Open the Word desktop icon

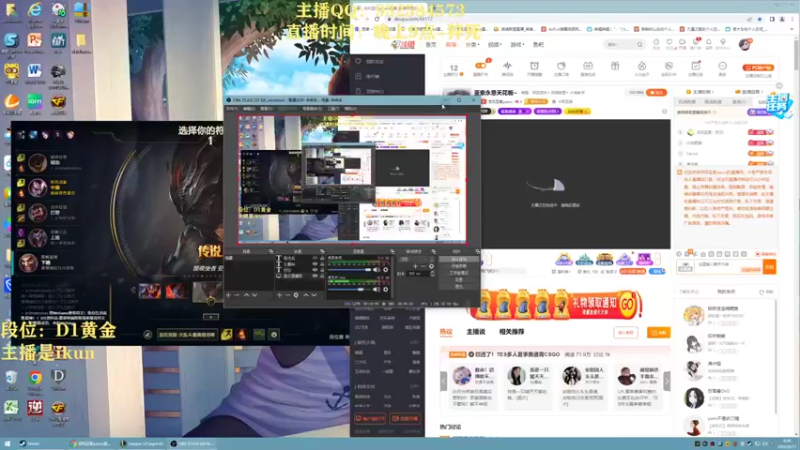tap(35, 70)
